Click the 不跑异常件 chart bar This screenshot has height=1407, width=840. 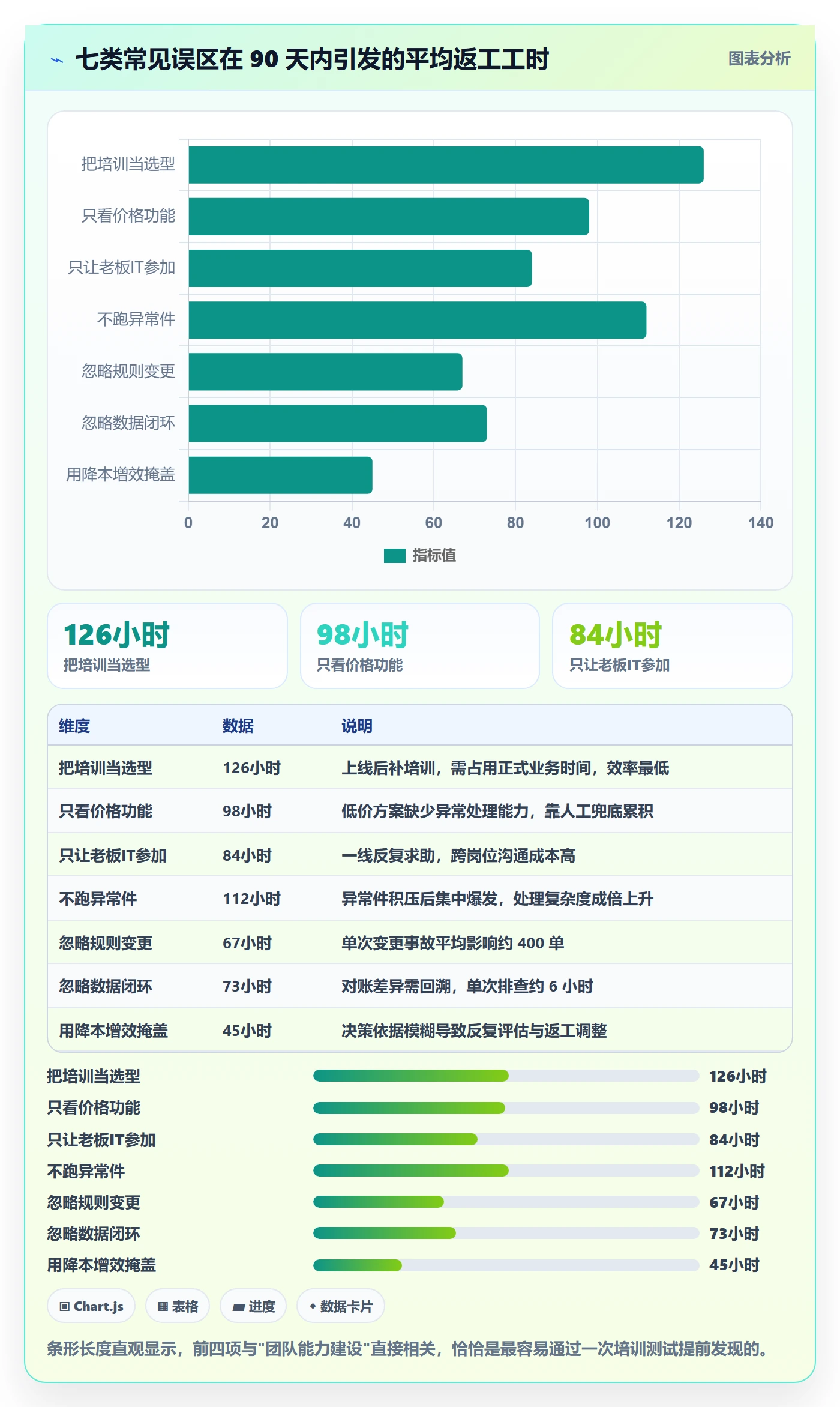pyautogui.click(x=418, y=320)
